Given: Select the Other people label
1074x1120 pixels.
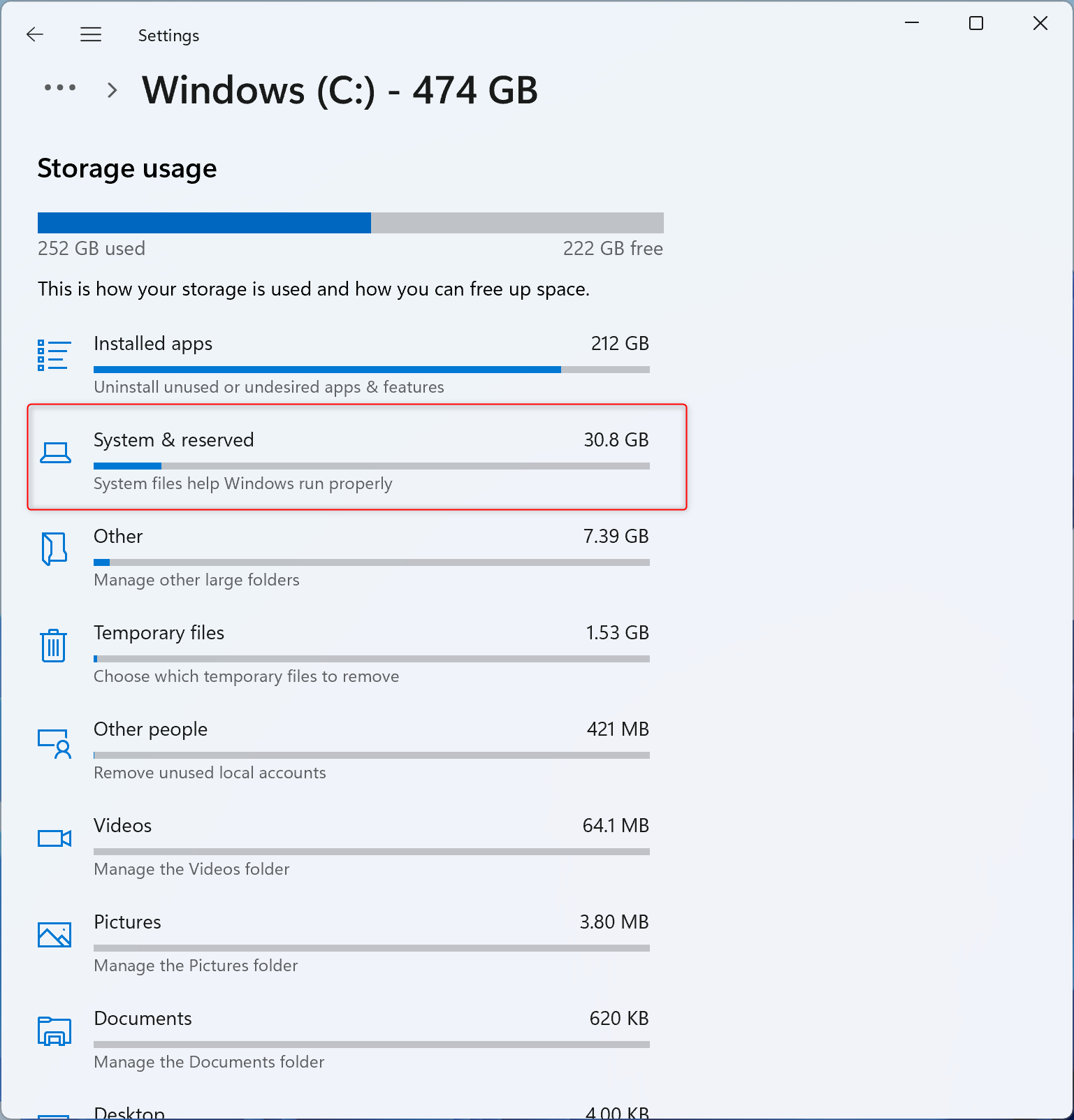Looking at the screenshot, I should click(x=150, y=729).
